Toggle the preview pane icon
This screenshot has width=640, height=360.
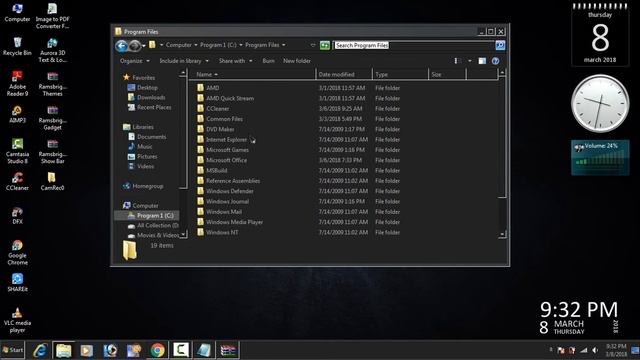coord(482,61)
